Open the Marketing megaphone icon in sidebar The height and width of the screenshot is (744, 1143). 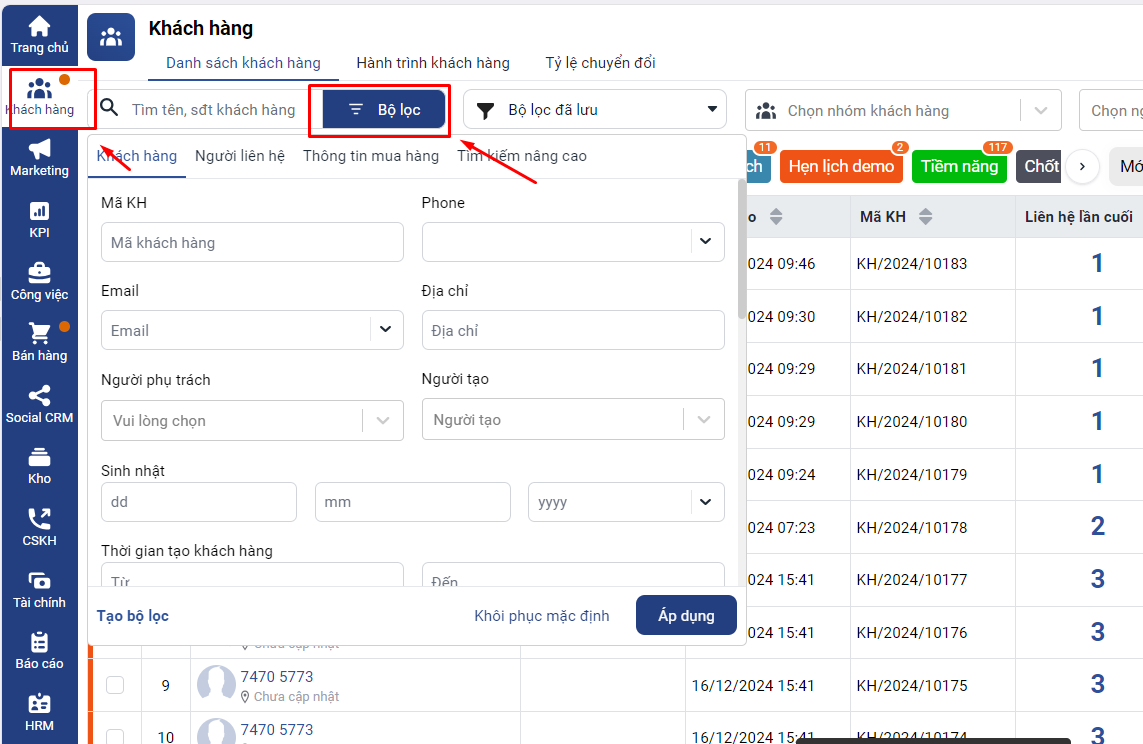[x=39, y=150]
